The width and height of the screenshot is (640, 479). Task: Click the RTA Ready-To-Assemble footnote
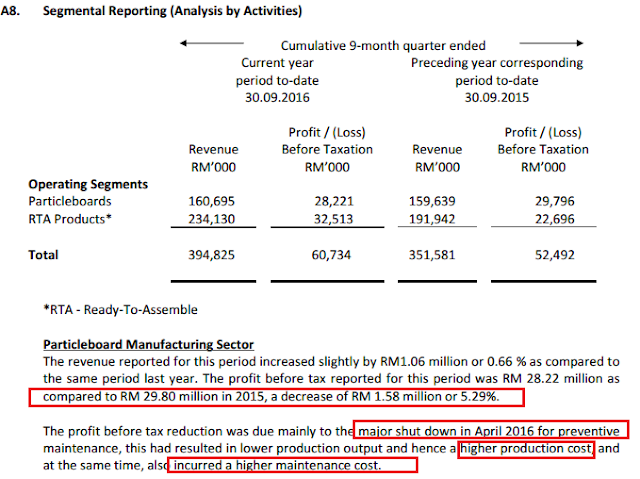tap(120, 310)
